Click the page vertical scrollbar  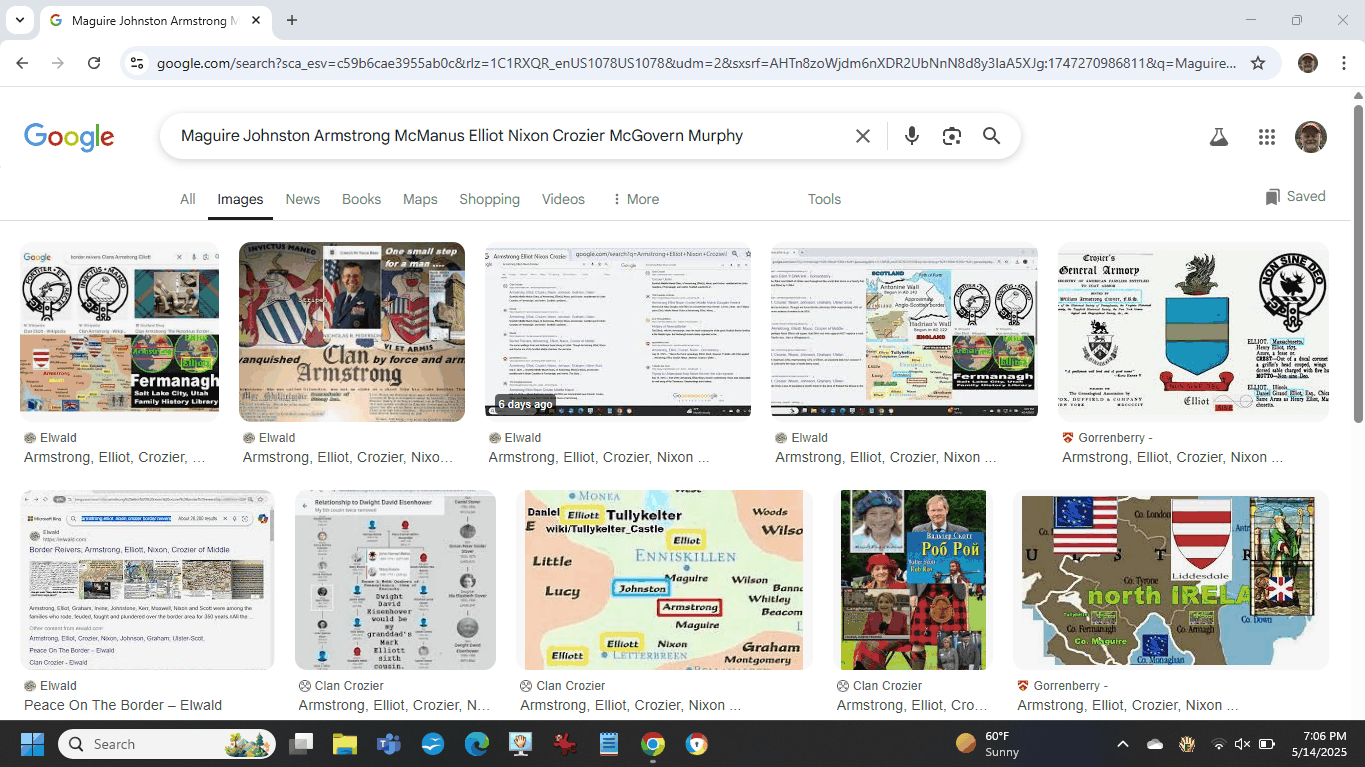pyautogui.click(x=1358, y=262)
